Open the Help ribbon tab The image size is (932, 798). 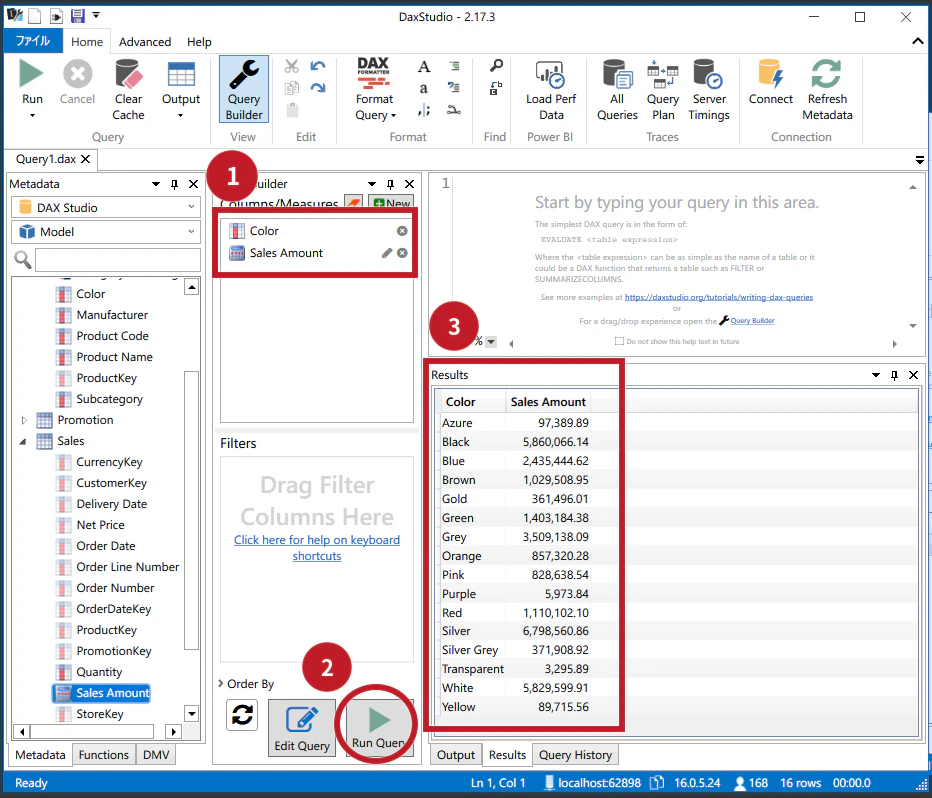(199, 42)
